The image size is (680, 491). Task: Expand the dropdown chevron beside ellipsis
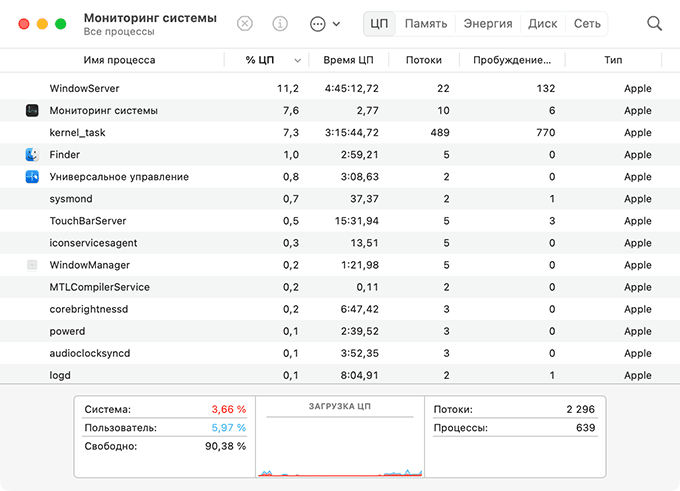[x=336, y=24]
